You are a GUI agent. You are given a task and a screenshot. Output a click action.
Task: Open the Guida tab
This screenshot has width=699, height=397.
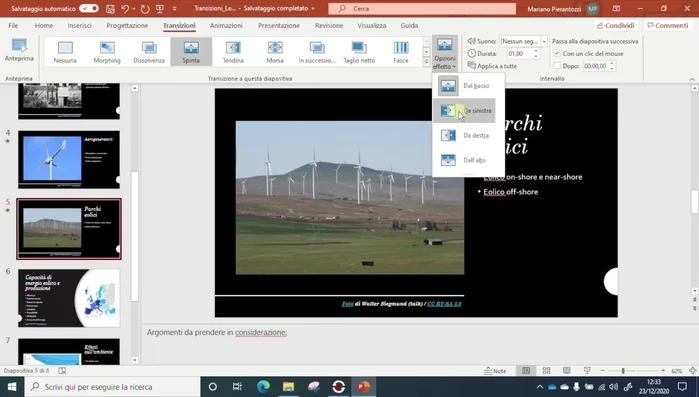coord(409,25)
